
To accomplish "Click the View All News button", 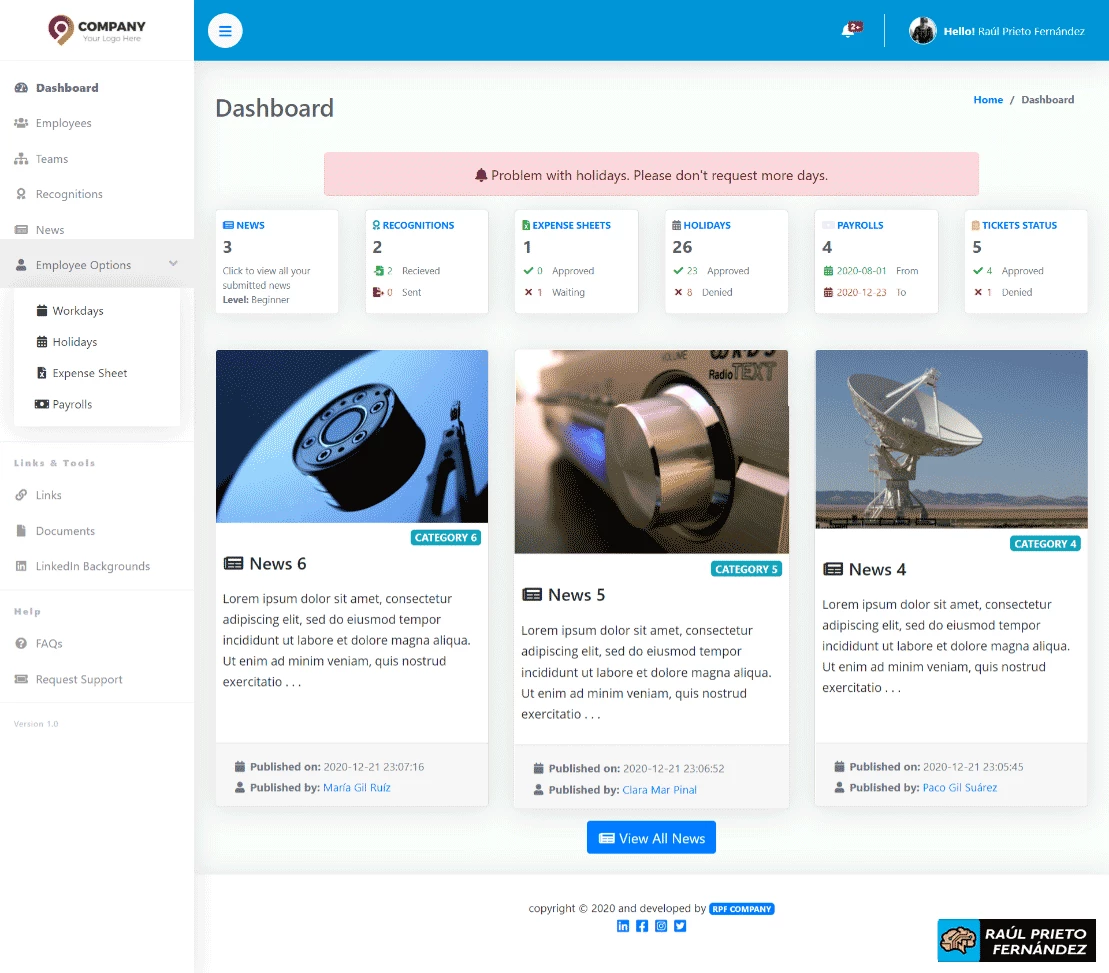I will click(x=651, y=837).
